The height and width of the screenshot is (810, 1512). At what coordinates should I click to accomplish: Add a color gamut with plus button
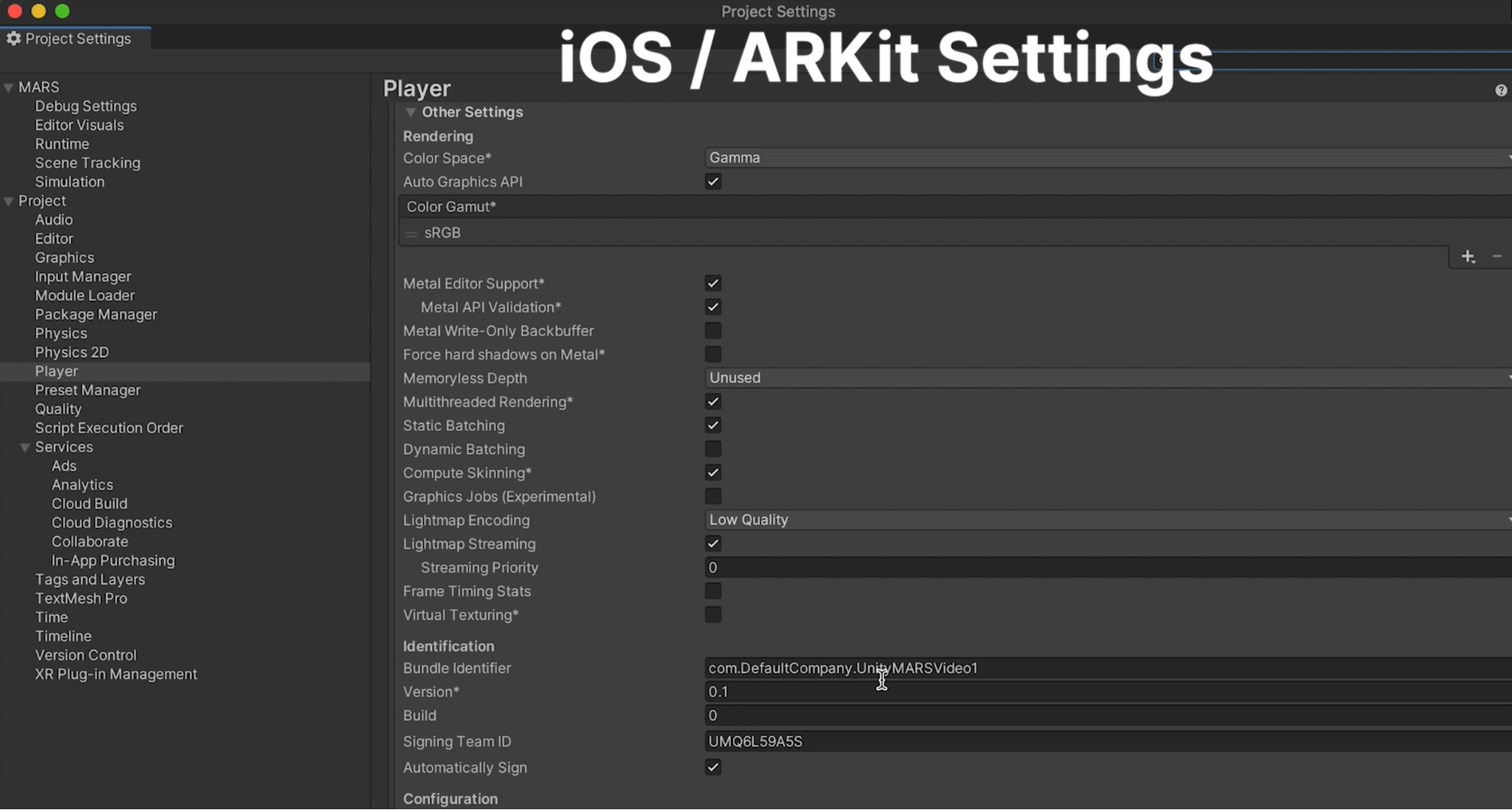point(1468,257)
